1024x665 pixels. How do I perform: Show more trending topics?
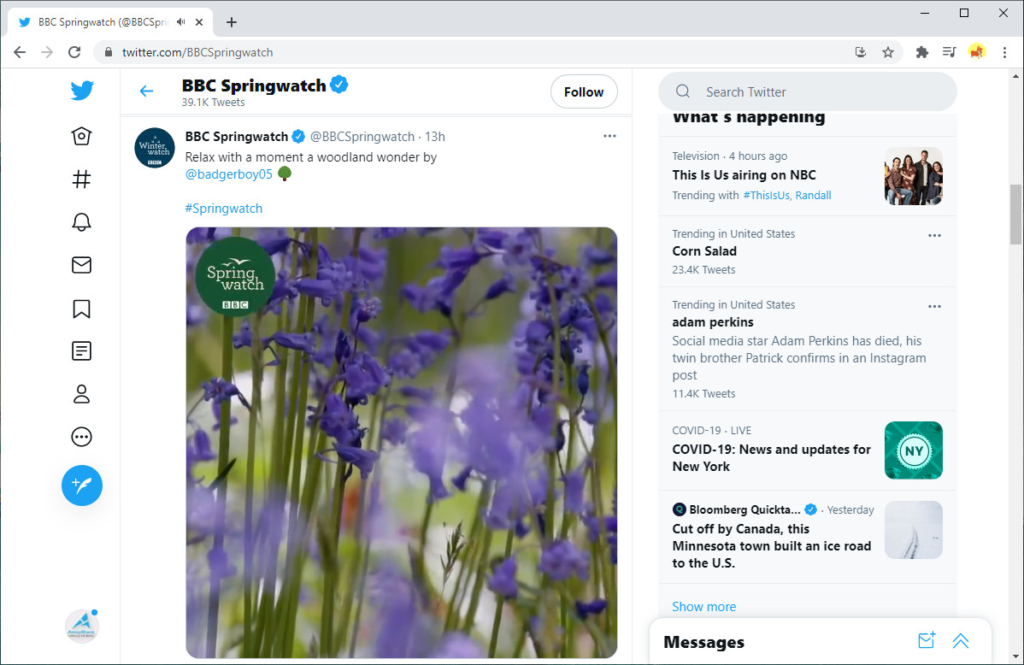703,606
